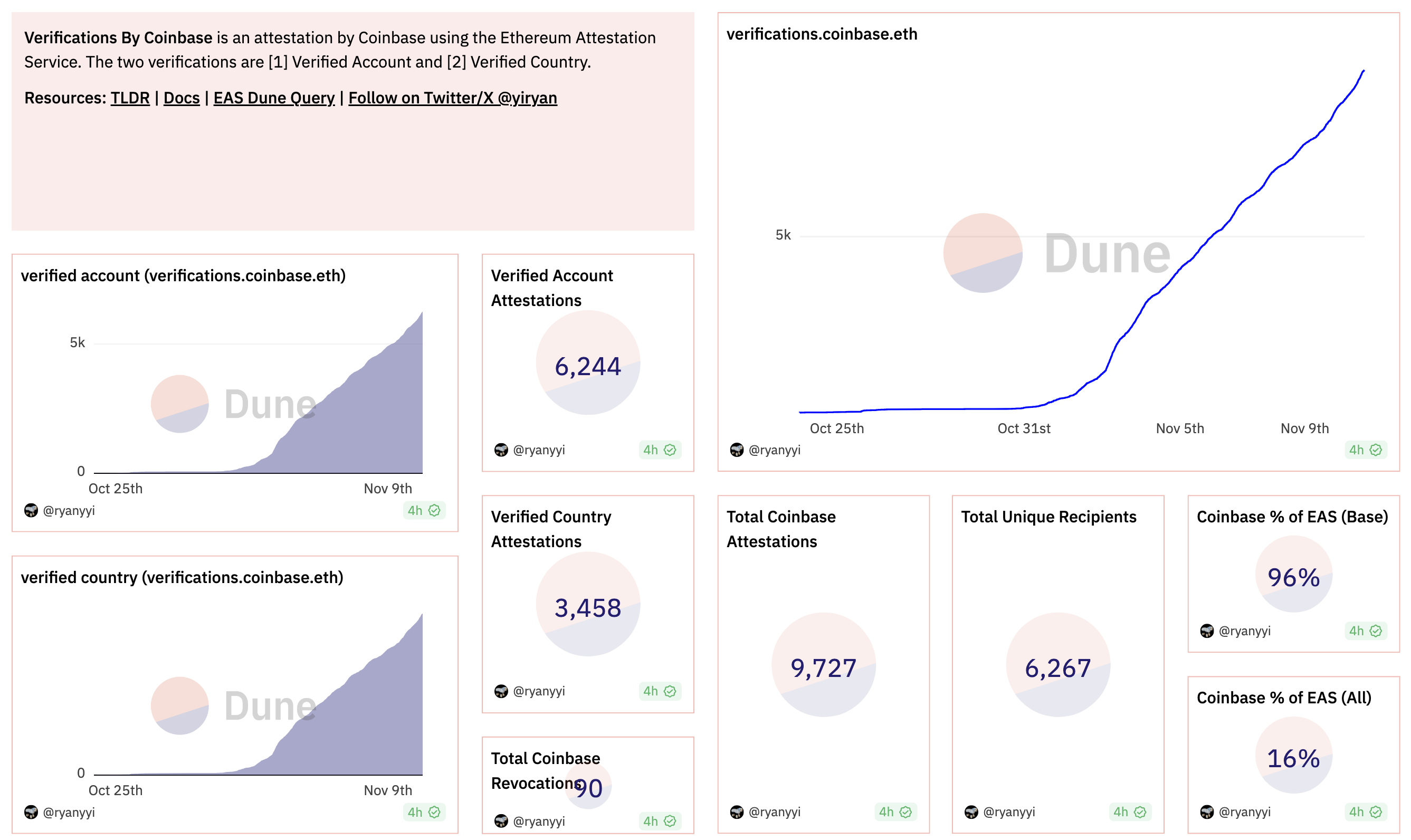Click @ryanyyi author link in verified account chart

(x=69, y=510)
